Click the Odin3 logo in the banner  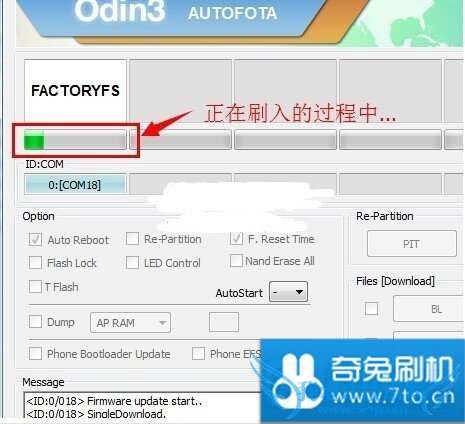coord(120,11)
